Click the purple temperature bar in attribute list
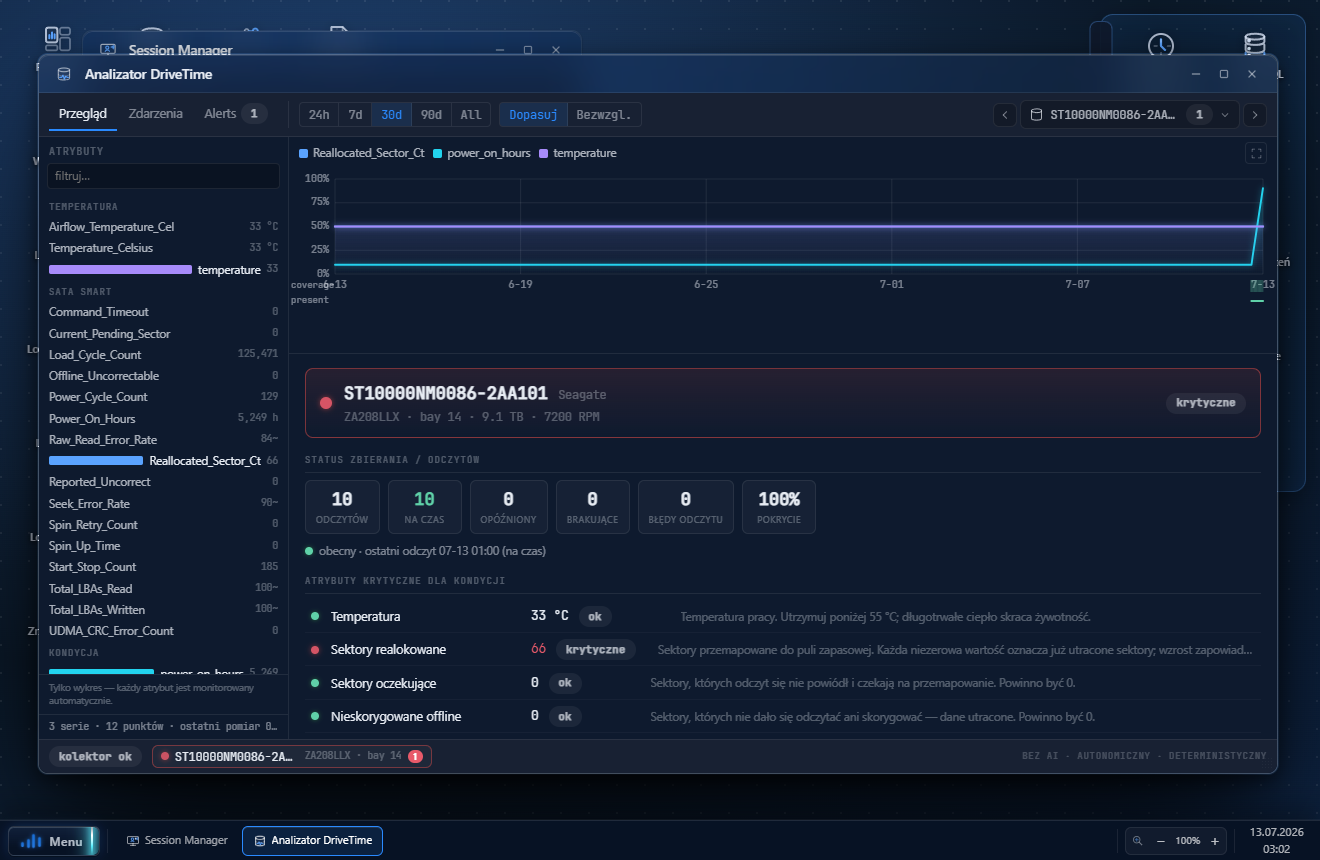This screenshot has height=860, width=1320. click(120, 270)
